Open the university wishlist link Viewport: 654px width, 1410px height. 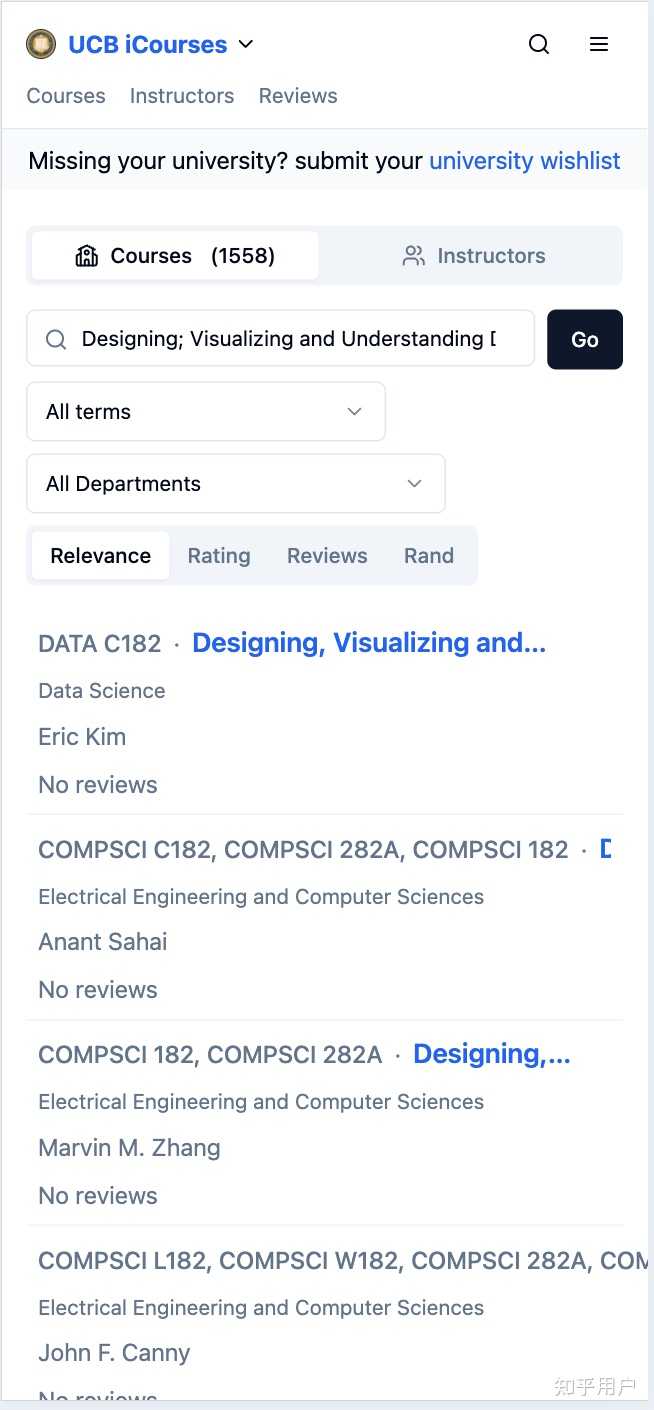(525, 161)
